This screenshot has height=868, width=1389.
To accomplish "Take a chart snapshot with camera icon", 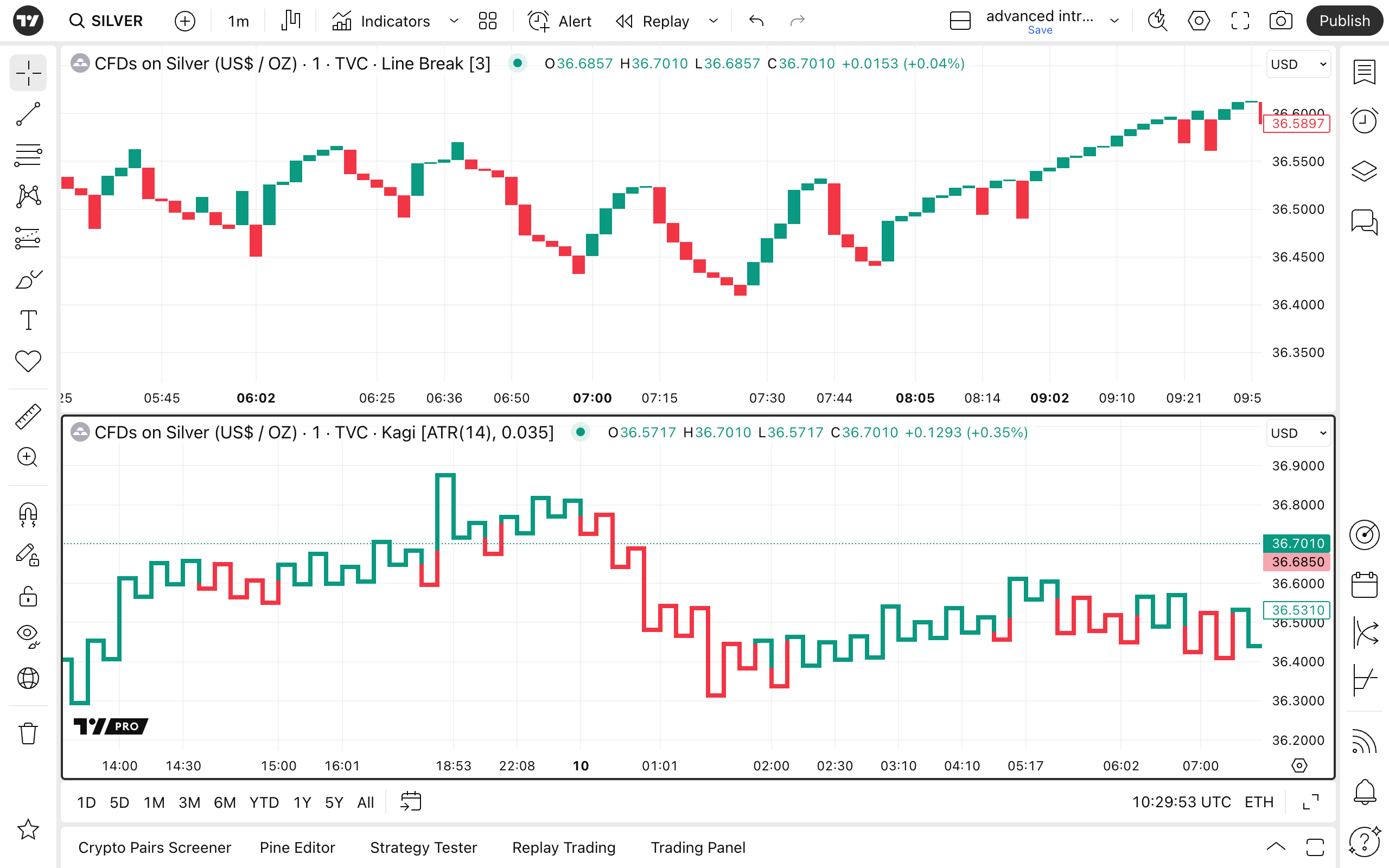I will (x=1280, y=21).
